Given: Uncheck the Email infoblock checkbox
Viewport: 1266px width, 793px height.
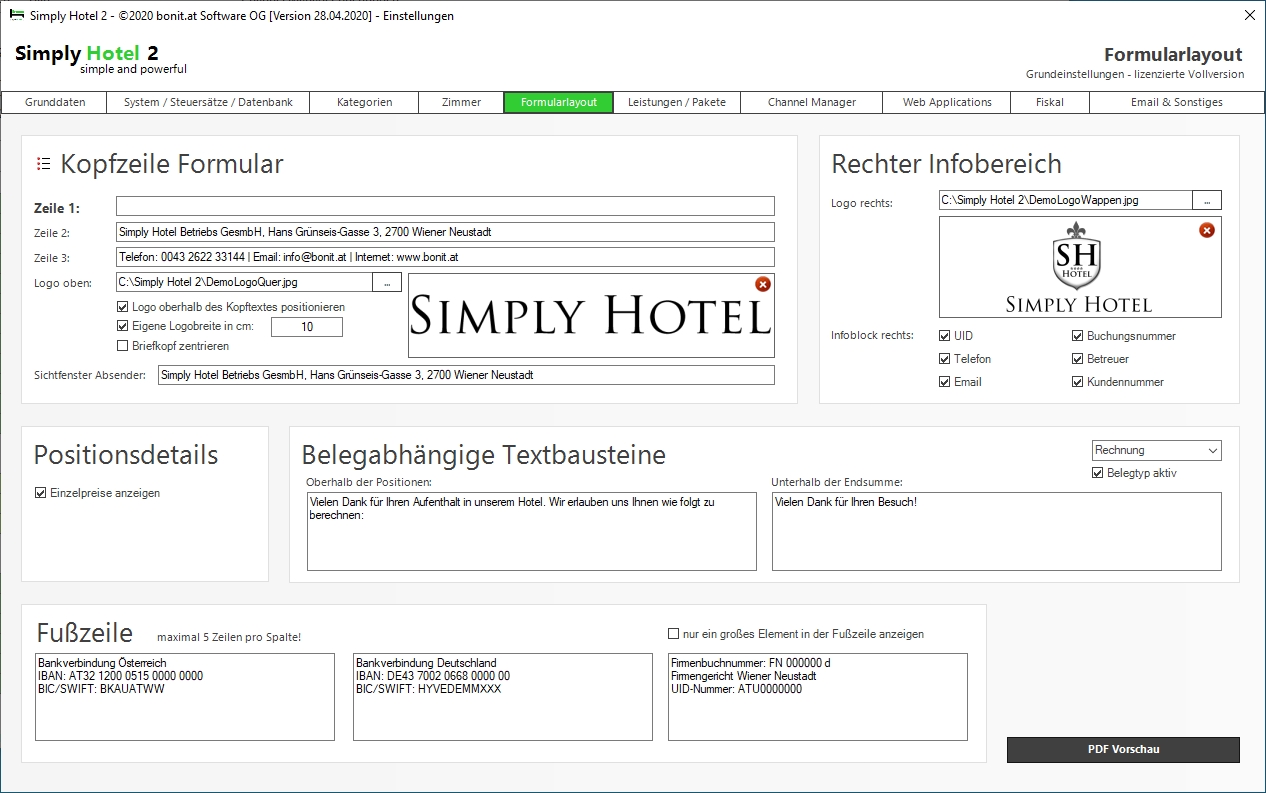Looking at the screenshot, I should click(946, 382).
